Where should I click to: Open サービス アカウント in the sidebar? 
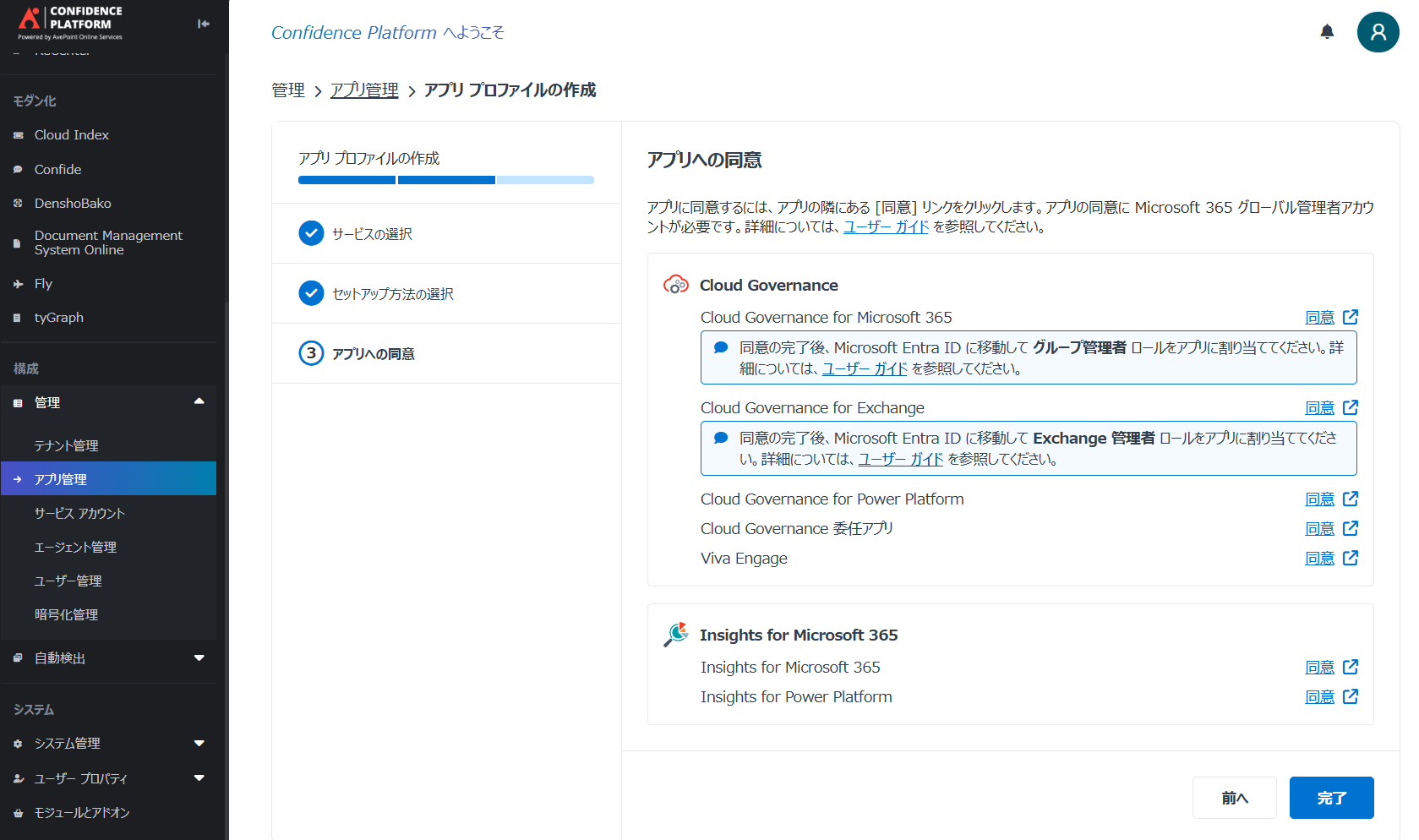[79, 513]
